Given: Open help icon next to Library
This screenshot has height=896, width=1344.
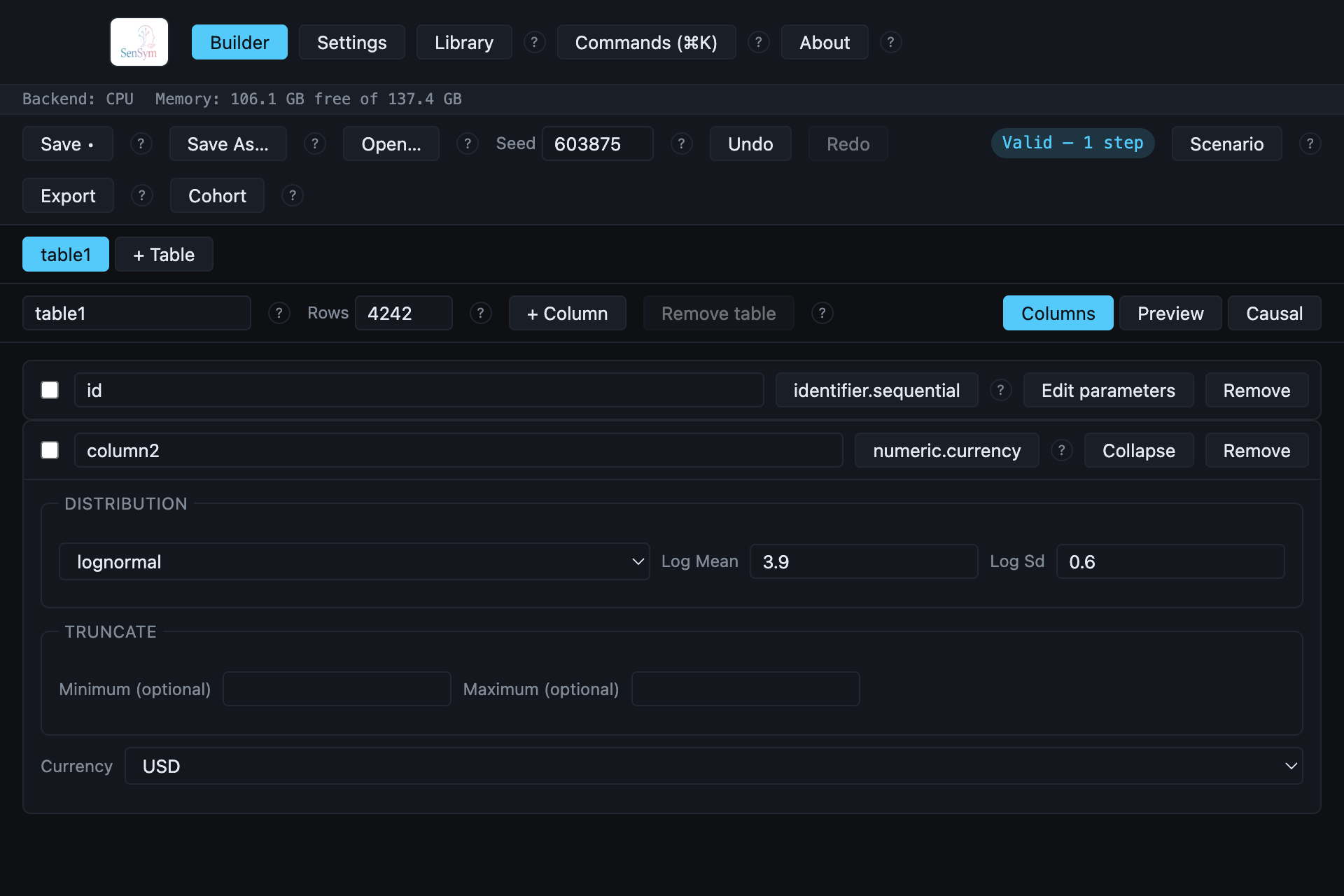Looking at the screenshot, I should point(535,42).
